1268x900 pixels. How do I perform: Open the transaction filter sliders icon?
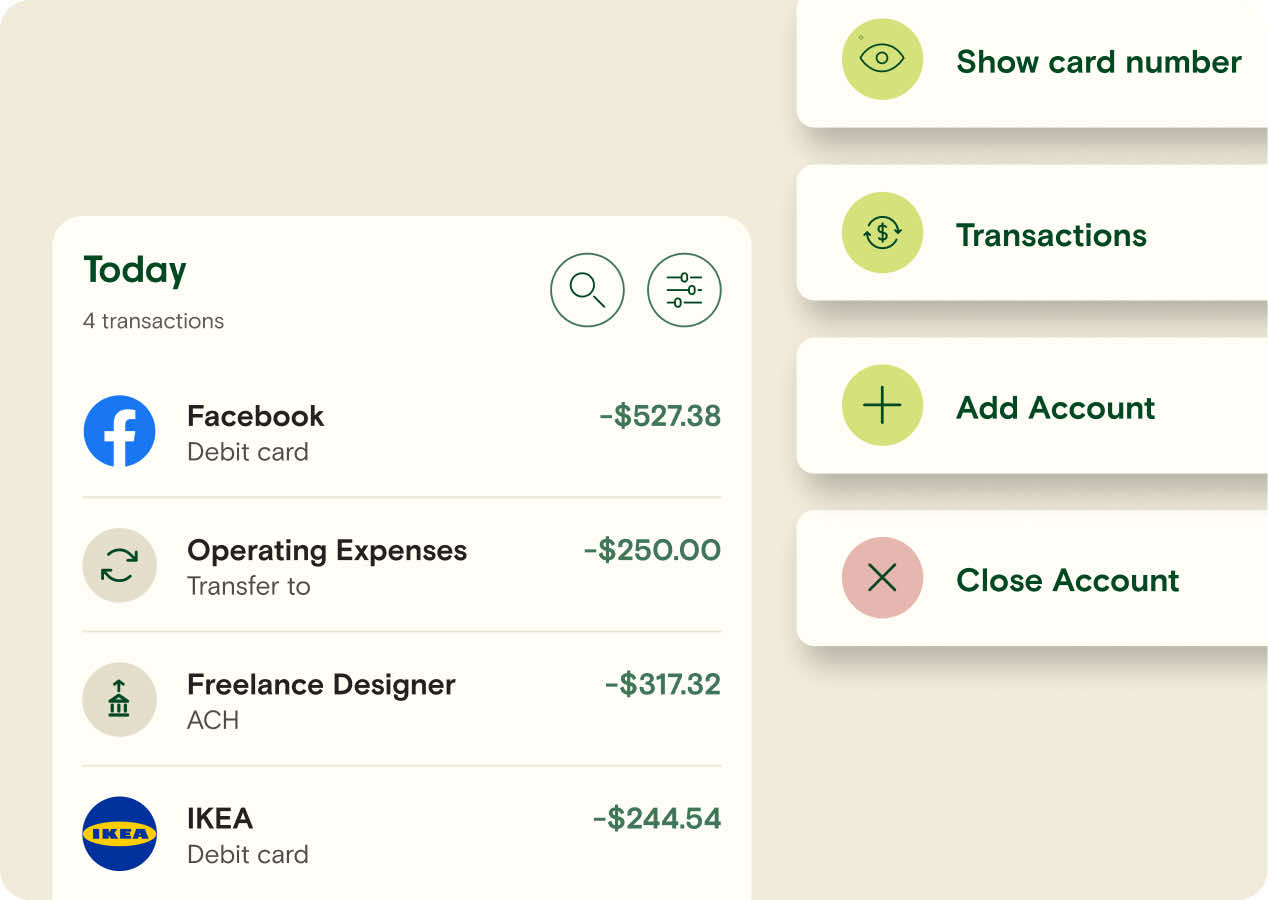(684, 290)
